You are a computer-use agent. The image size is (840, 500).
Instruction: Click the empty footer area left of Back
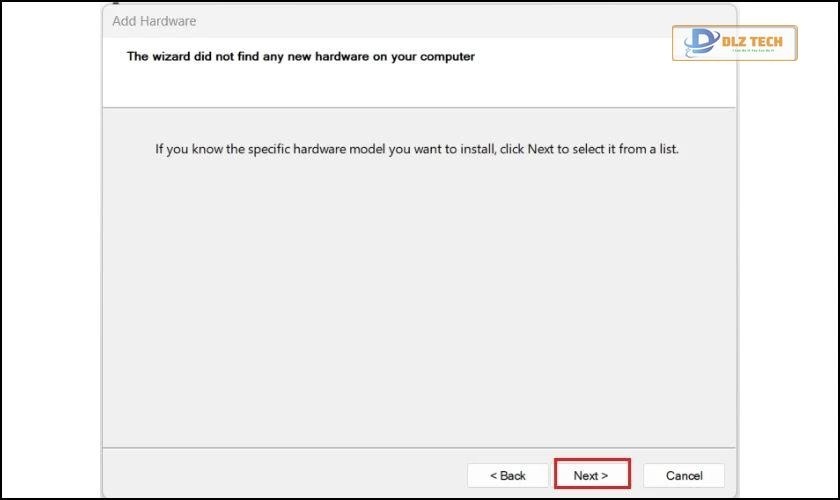pyautogui.click(x=280, y=474)
